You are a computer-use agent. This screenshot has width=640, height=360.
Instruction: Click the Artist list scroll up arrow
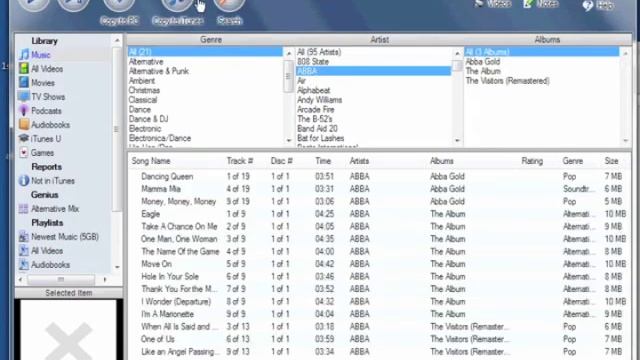tap(457, 53)
